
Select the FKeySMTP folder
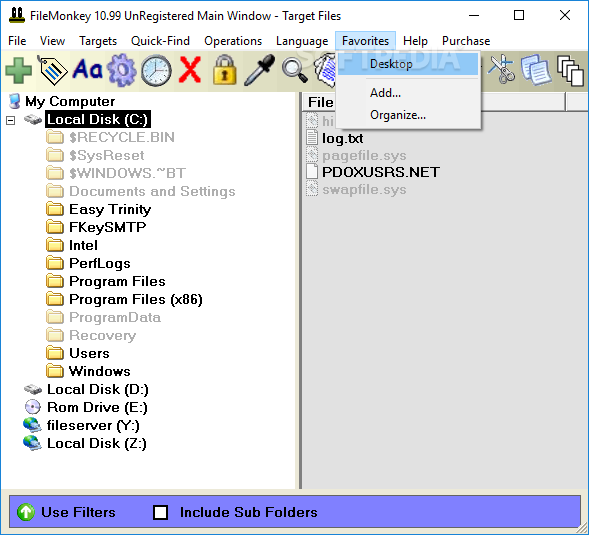pos(108,227)
